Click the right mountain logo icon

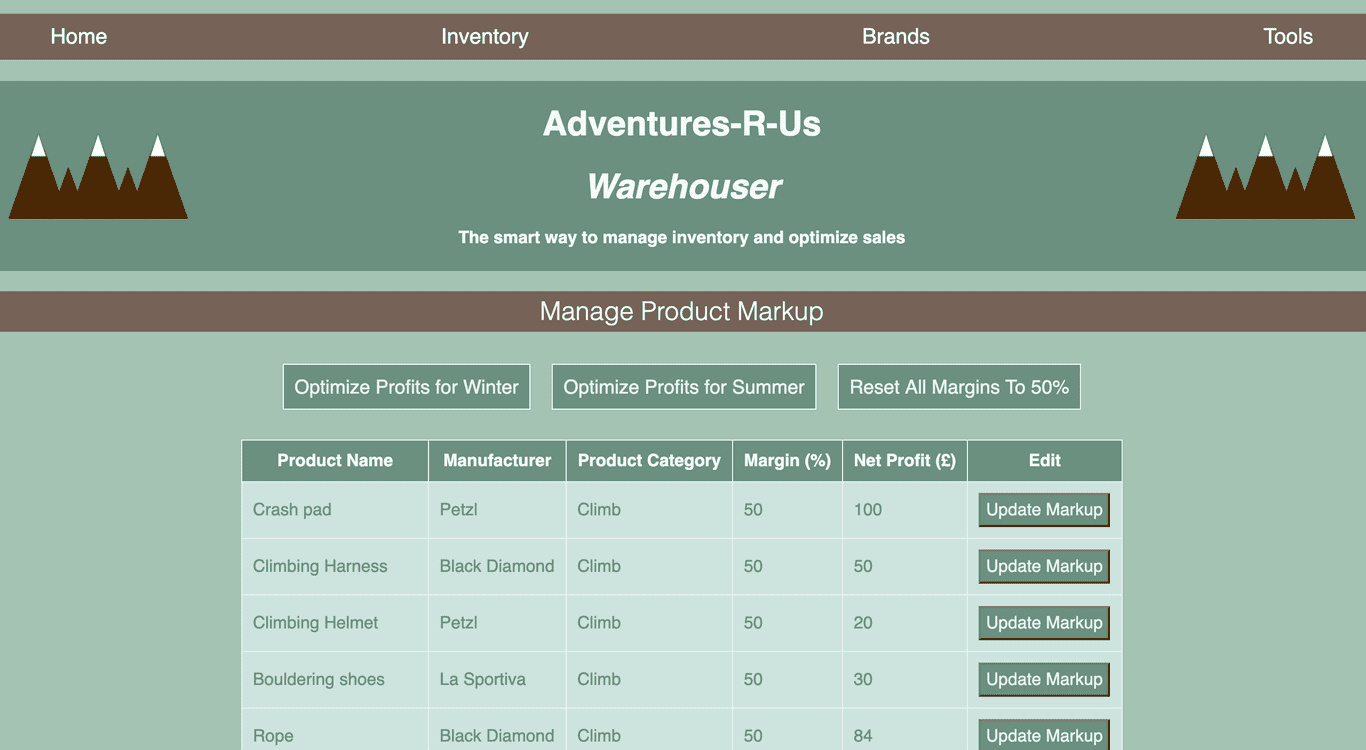(1265, 177)
